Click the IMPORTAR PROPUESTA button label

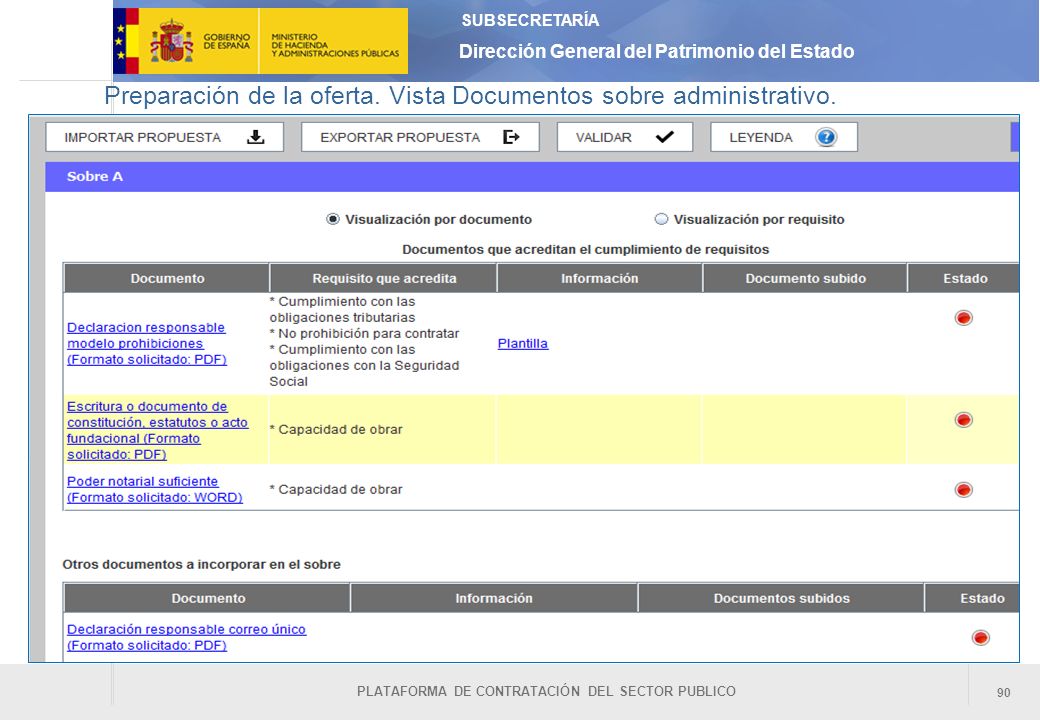pos(143,137)
